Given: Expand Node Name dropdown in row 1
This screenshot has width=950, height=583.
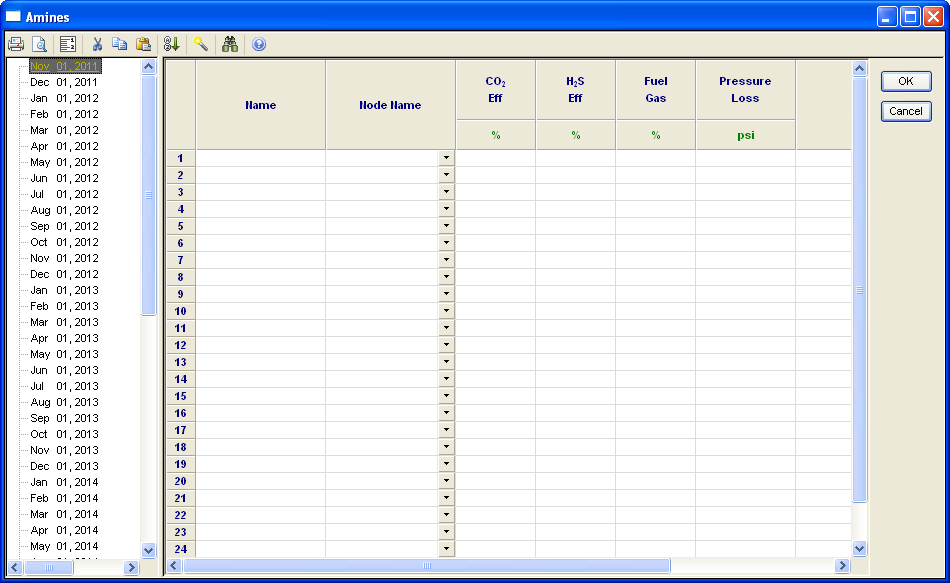Looking at the screenshot, I should pos(446,158).
